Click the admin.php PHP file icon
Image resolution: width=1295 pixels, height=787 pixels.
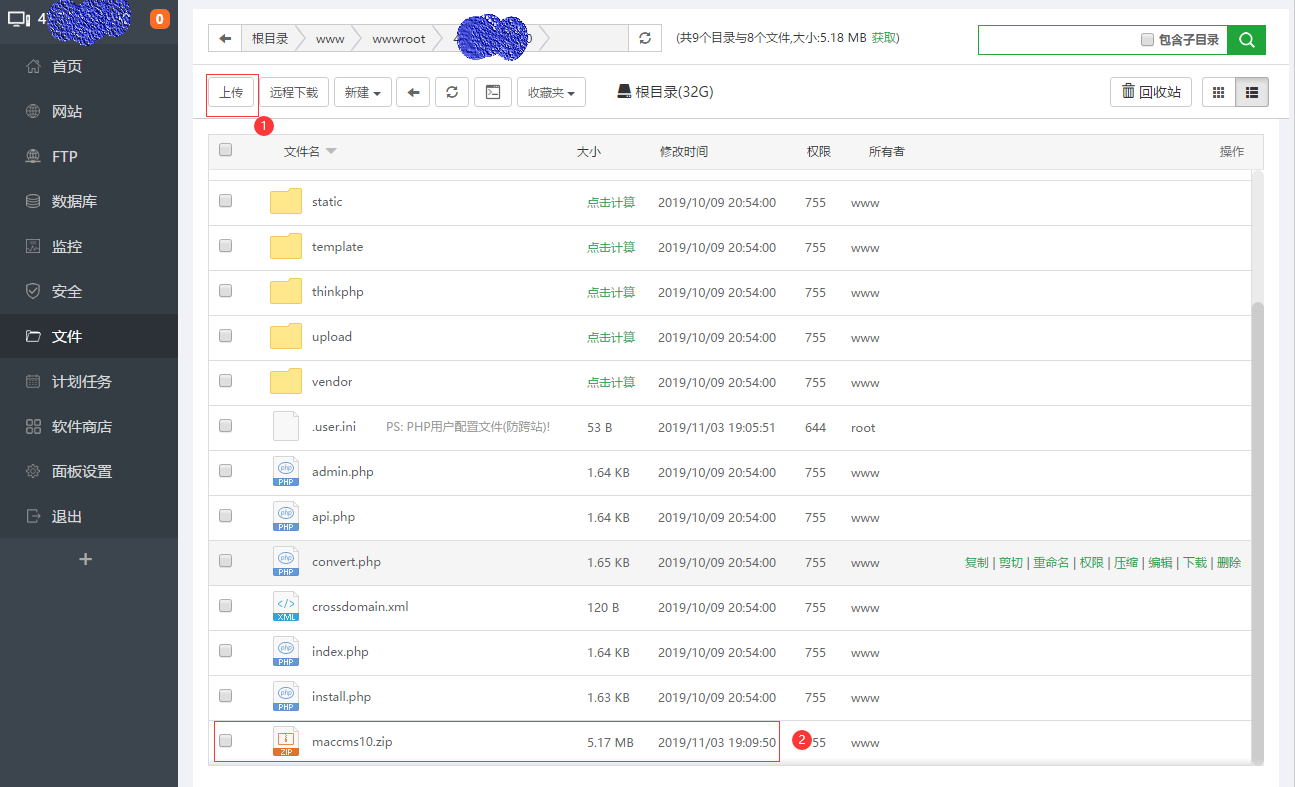[x=286, y=471]
